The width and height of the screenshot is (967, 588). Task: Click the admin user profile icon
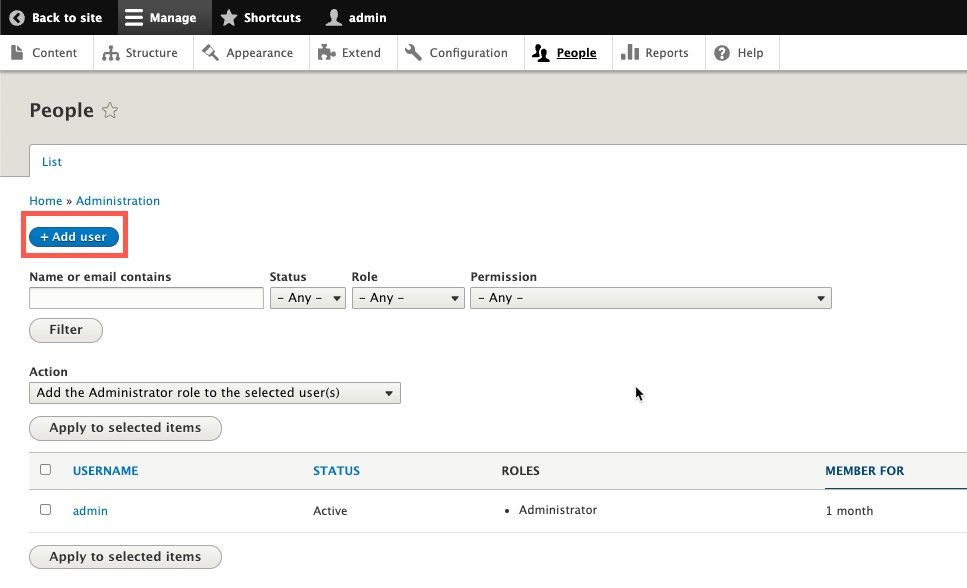[x=334, y=17]
